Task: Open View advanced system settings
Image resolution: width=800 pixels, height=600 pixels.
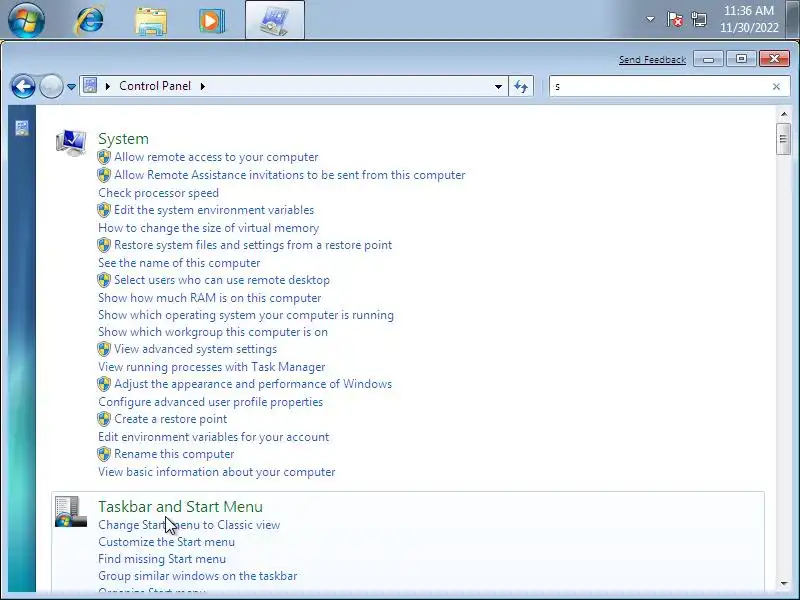Action: pyautogui.click(x=195, y=349)
